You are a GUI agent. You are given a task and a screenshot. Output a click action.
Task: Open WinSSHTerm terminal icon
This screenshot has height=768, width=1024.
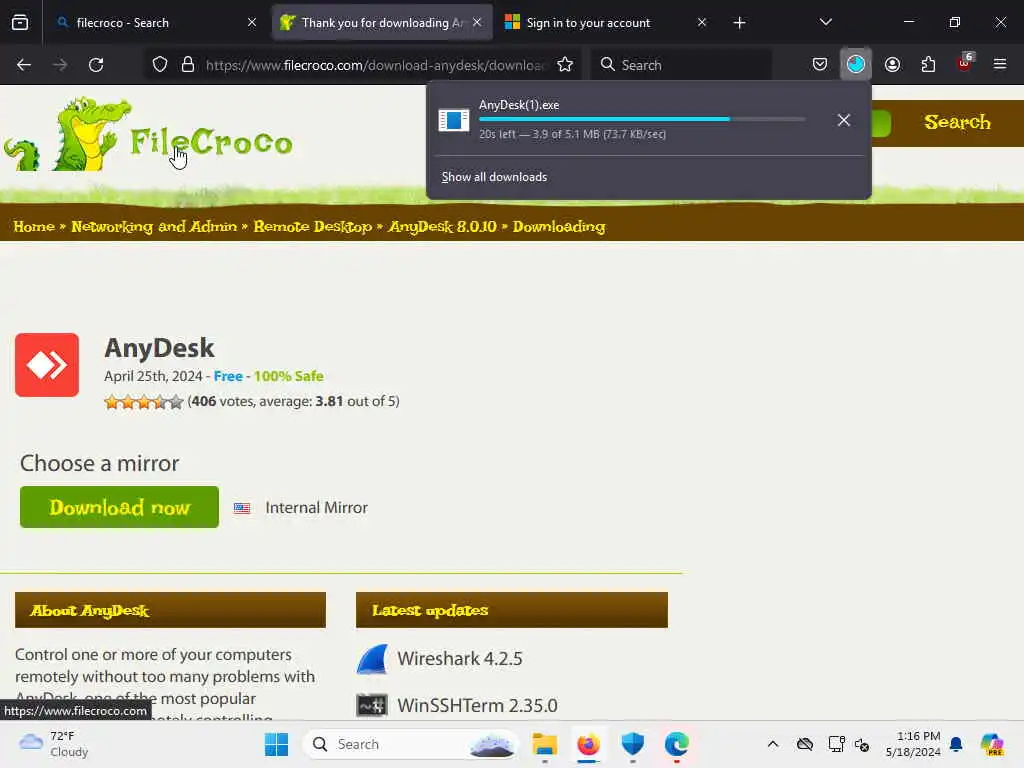point(372,705)
